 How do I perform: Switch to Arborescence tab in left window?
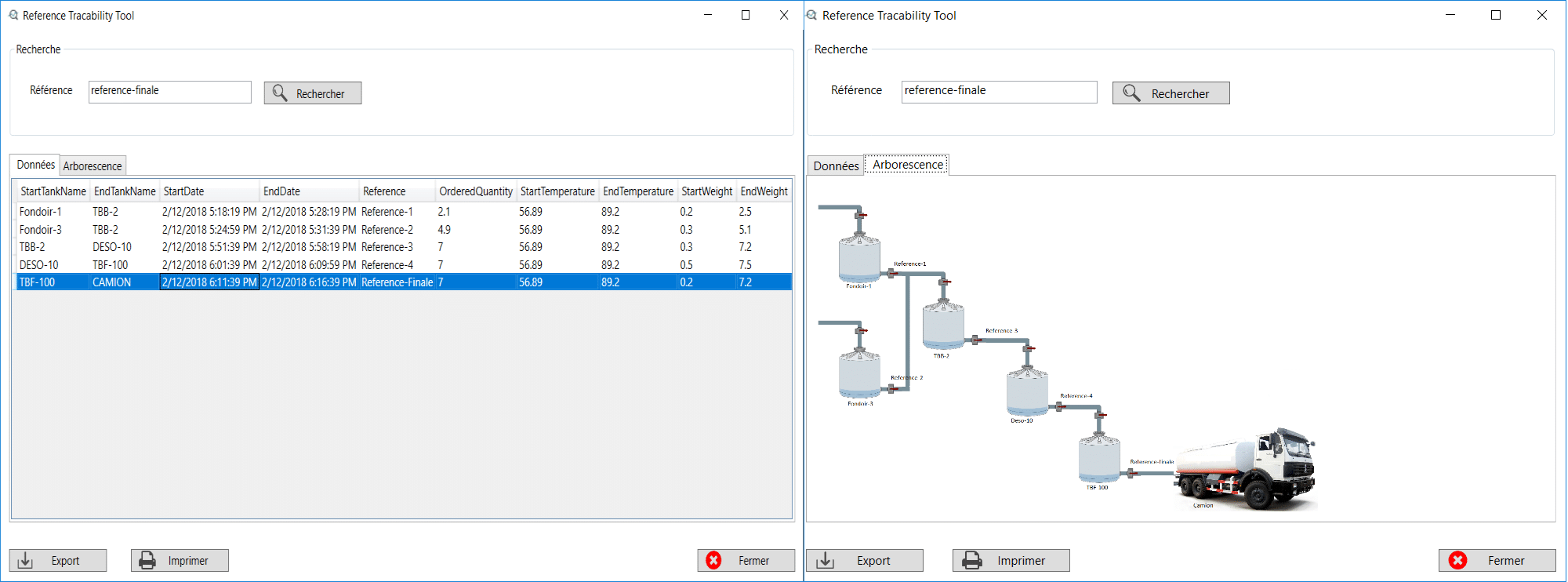pyautogui.click(x=93, y=166)
